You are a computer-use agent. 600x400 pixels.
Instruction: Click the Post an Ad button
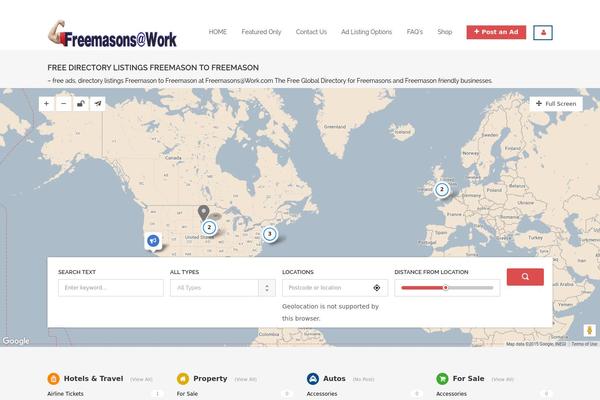click(x=496, y=32)
